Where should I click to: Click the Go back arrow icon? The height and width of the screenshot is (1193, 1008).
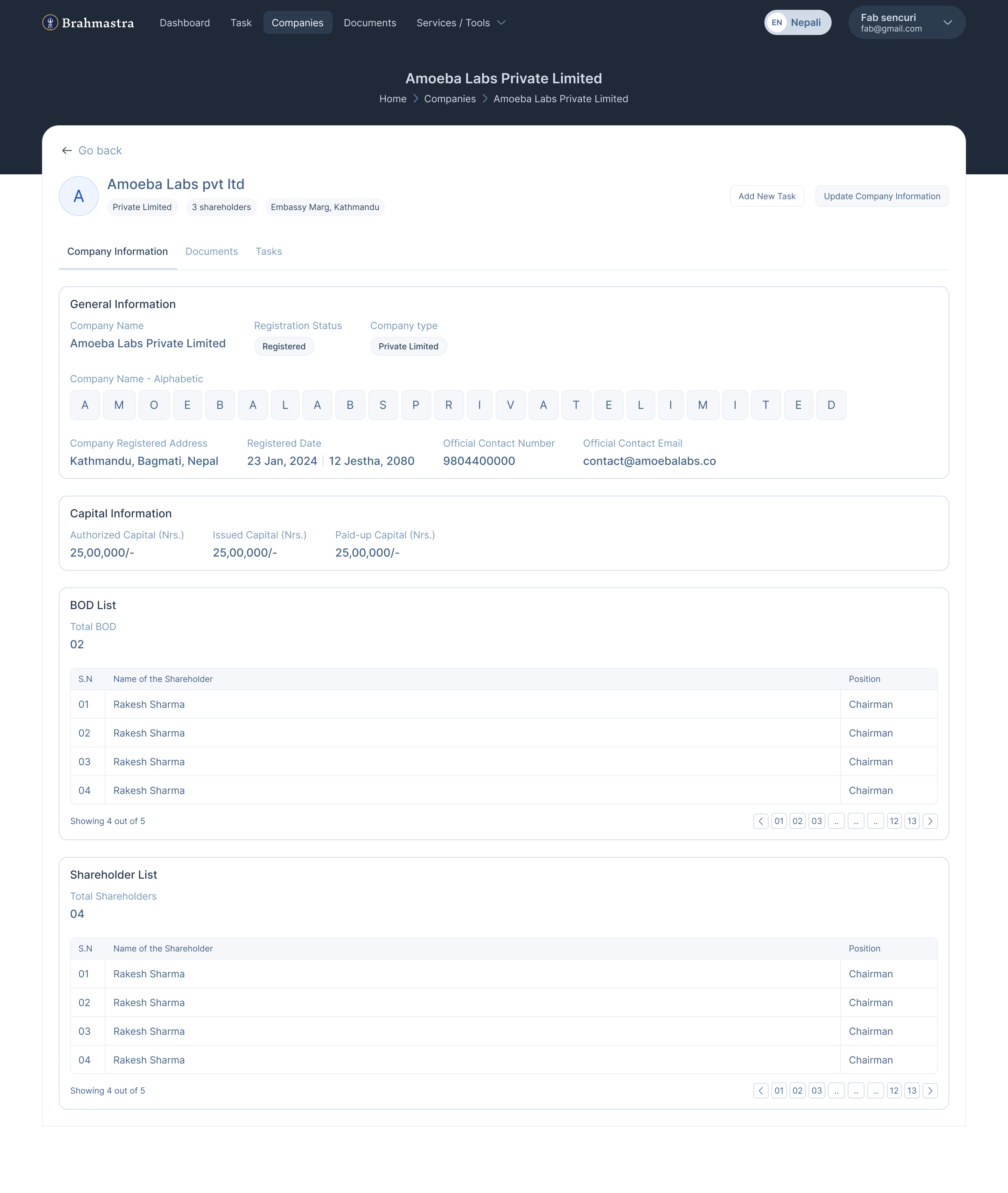click(67, 151)
